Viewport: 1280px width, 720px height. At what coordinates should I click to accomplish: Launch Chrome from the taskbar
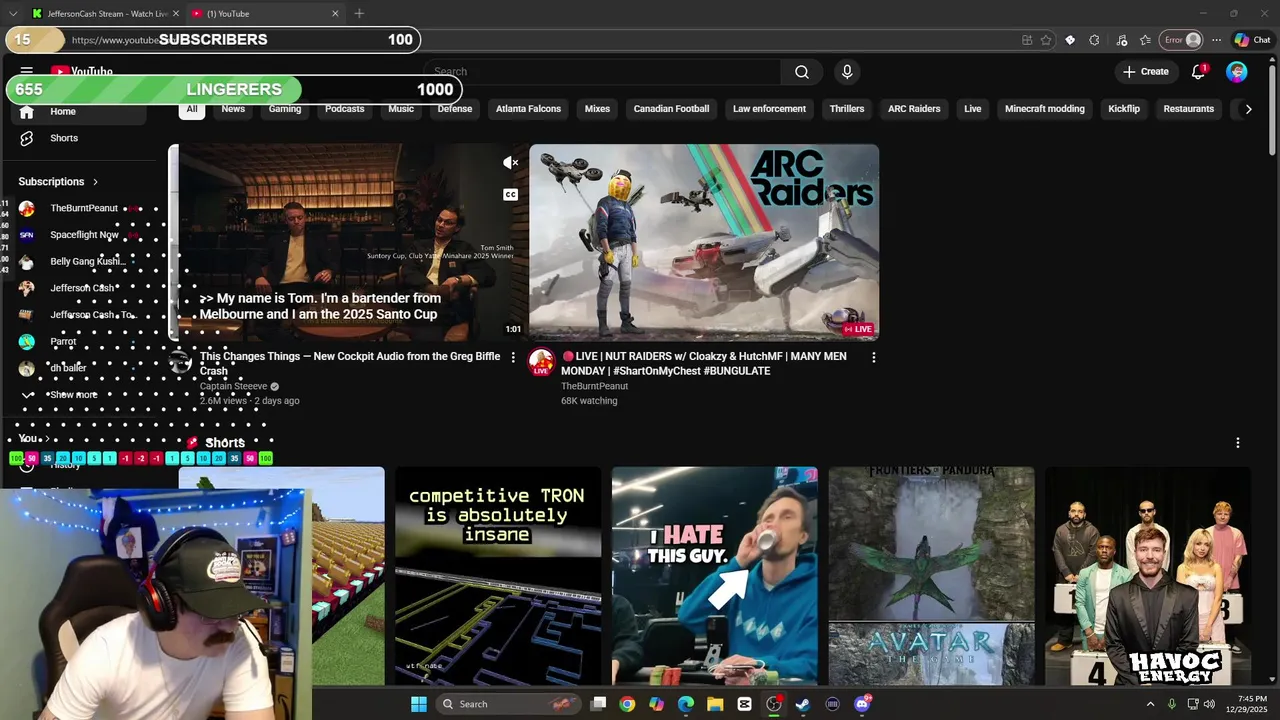pos(627,704)
